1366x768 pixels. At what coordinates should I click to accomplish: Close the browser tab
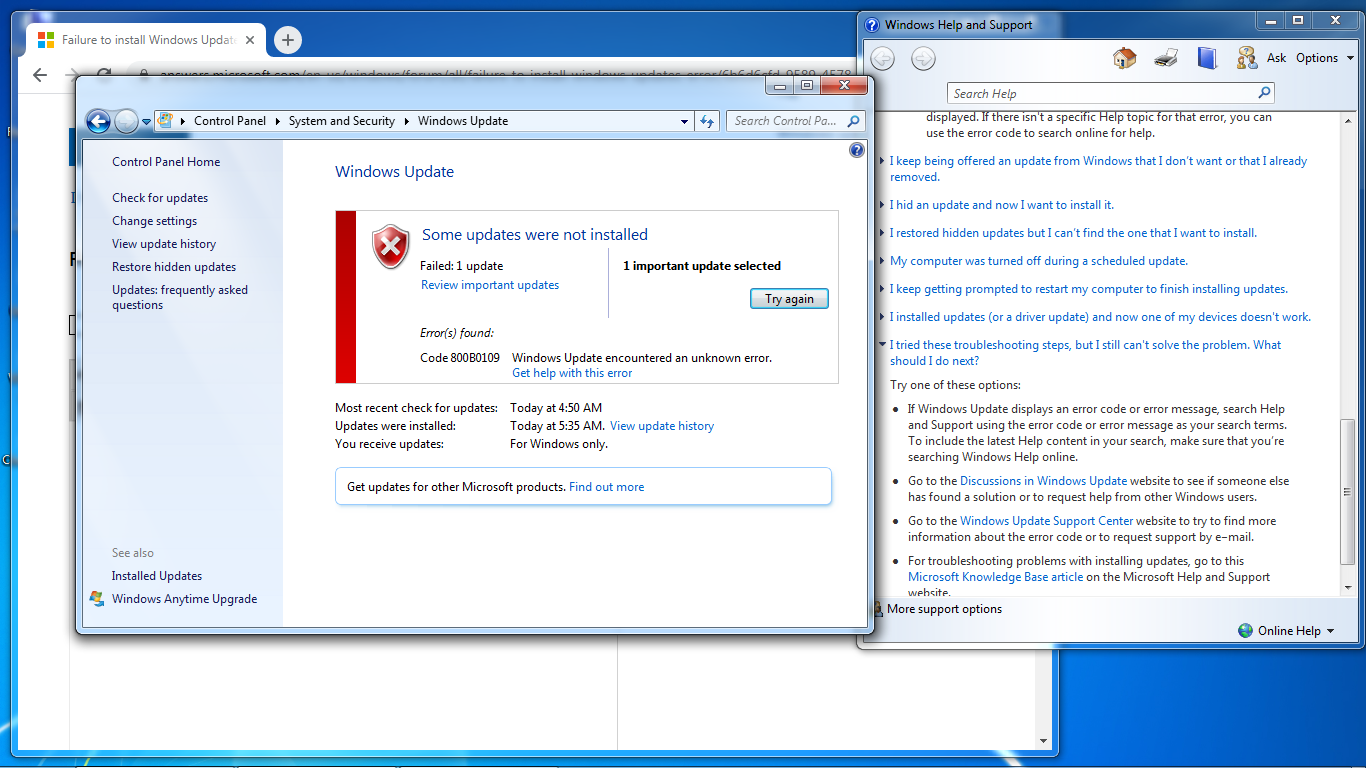250,40
